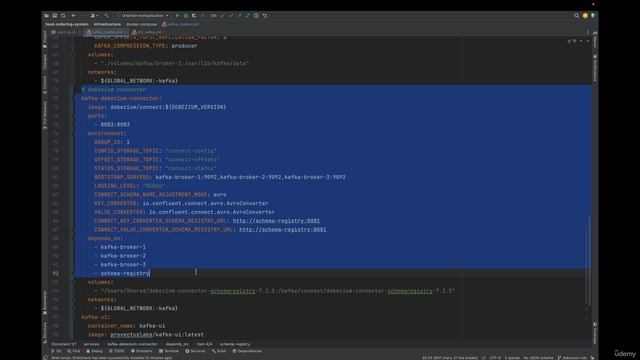Click the Save All toolbar icon
Screen dimensions: 640x360
[55, 16]
